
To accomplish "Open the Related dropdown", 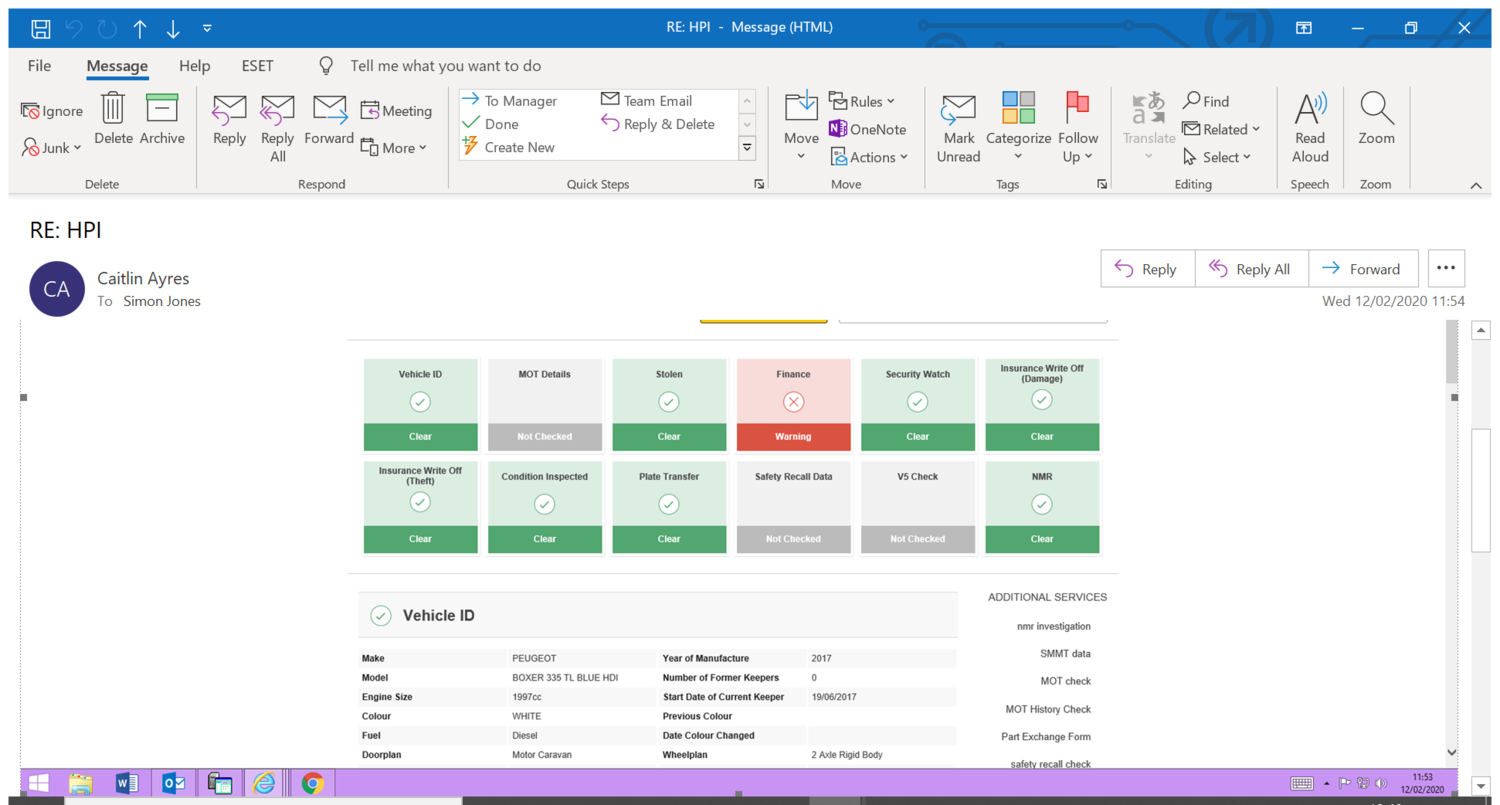I will point(1221,129).
